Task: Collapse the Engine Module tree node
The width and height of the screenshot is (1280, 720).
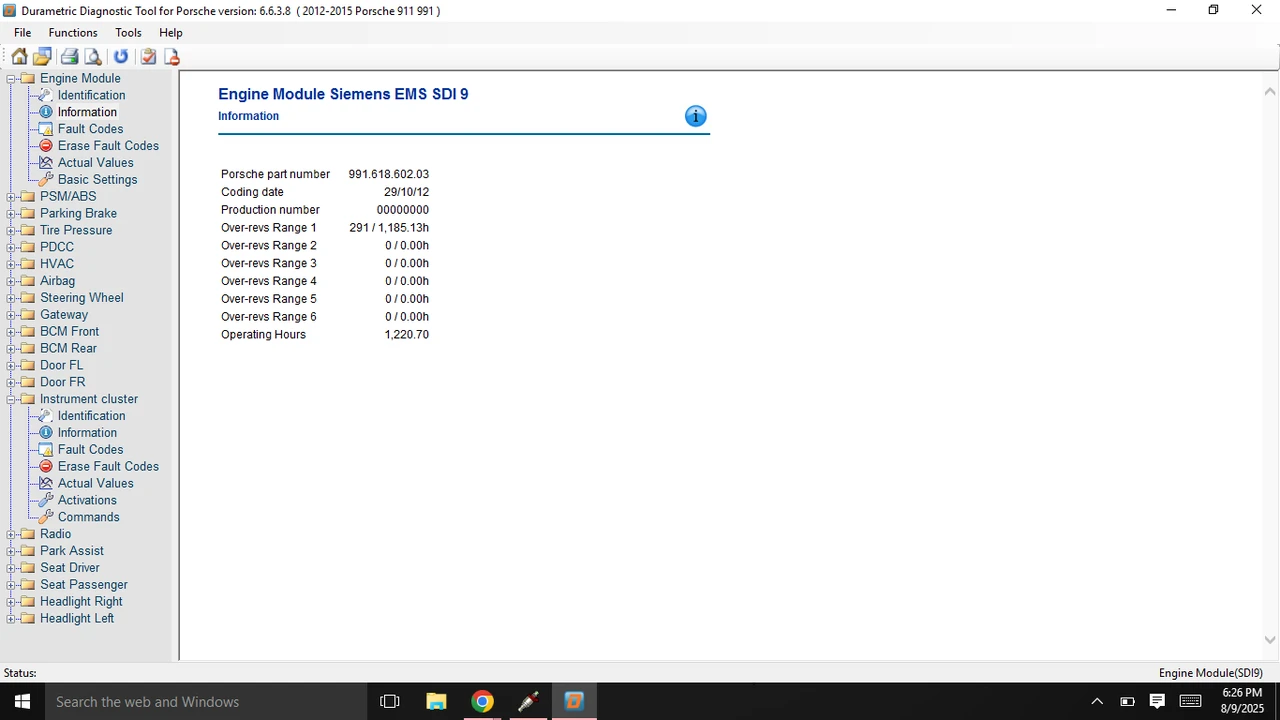Action: 11,78
